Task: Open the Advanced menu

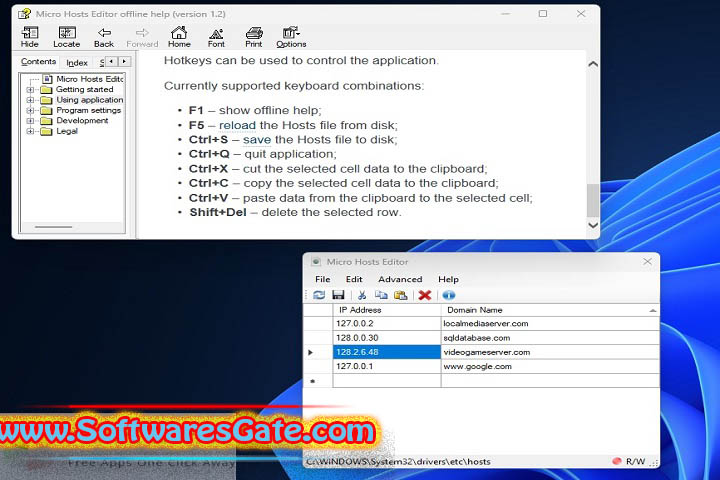Action: coord(400,279)
